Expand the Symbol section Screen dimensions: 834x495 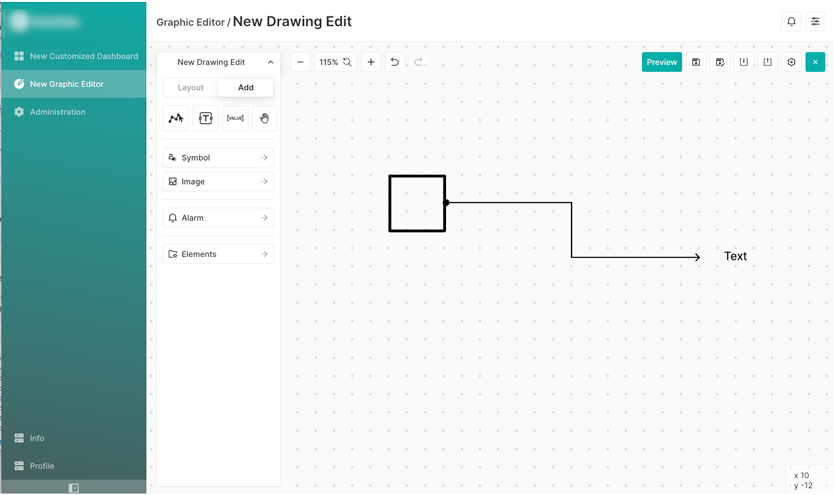[x=218, y=158]
